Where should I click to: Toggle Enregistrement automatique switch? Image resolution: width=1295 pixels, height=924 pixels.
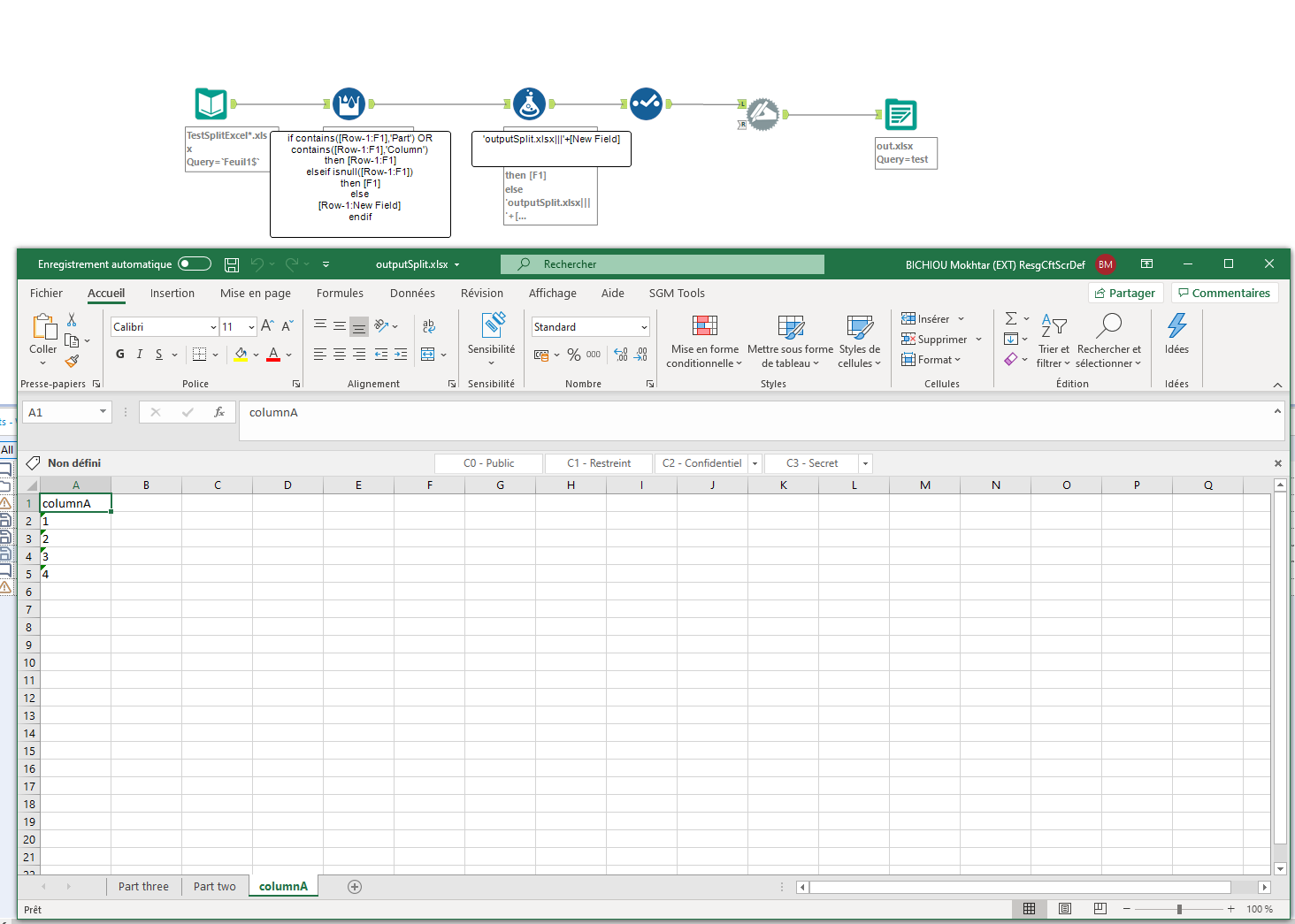point(195,264)
